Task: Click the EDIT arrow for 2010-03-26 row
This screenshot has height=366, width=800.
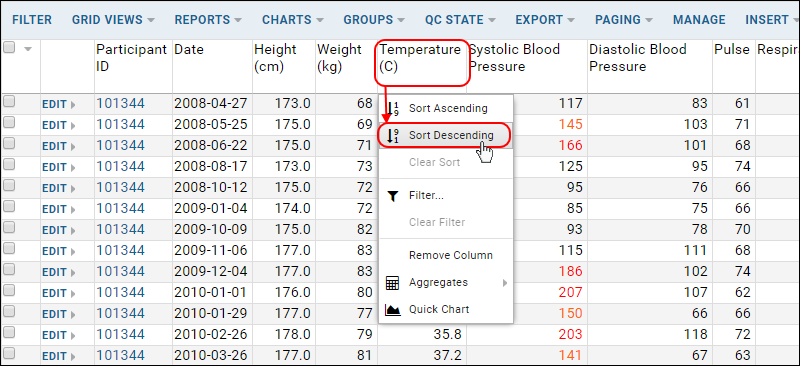Action: click(x=73, y=356)
